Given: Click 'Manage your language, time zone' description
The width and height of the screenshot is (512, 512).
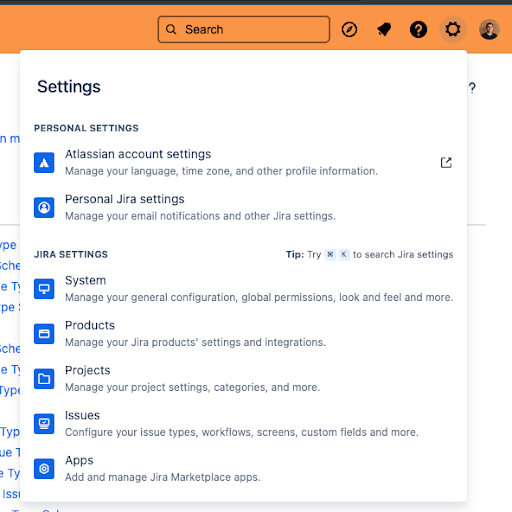Looking at the screenshot, I should click(x=221, y=171).
